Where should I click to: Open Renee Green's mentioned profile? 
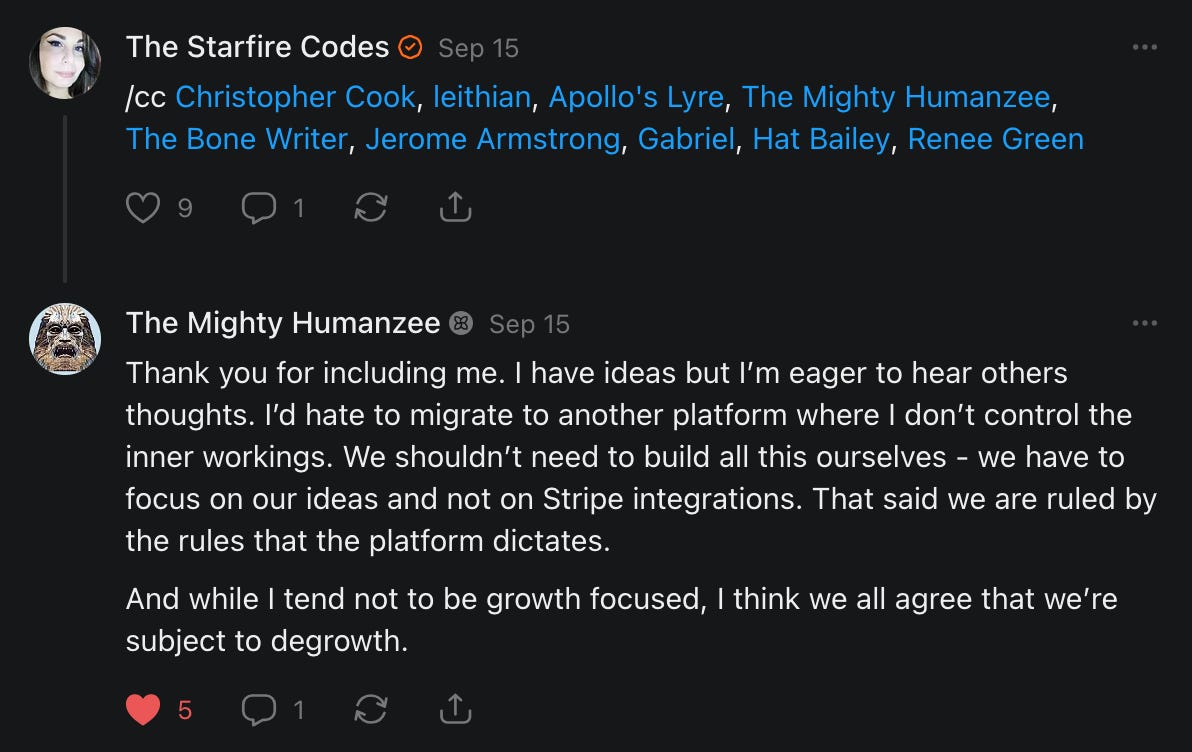point(995,139)
